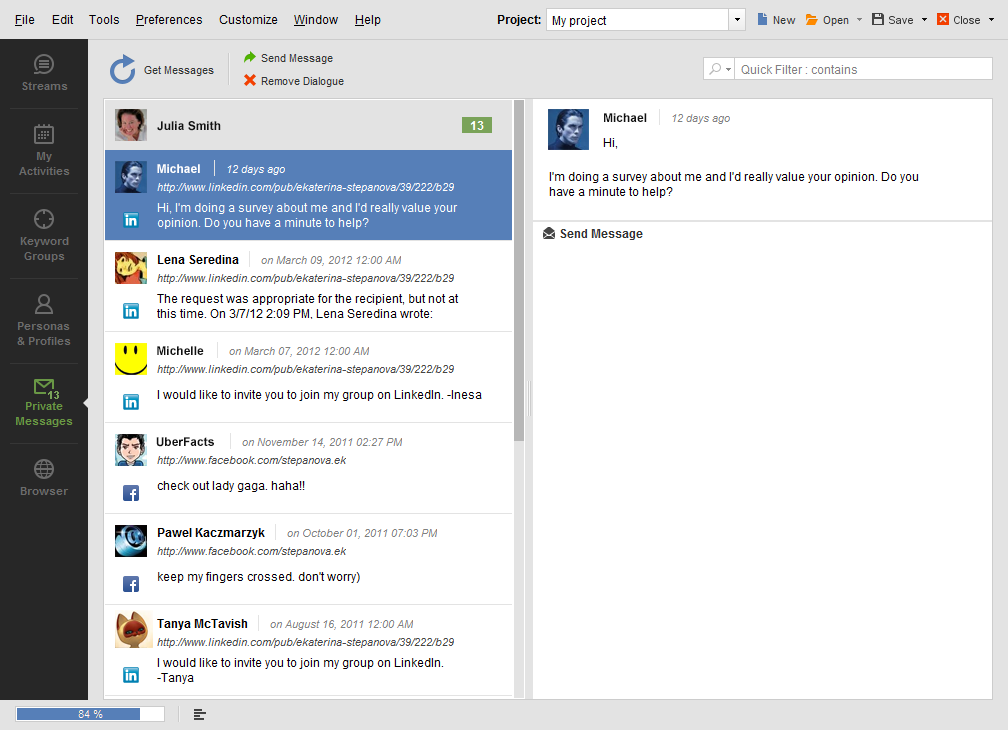Screen dimensions: 1008x730
Task: Click Julia Smith's avatar thumbnail
Action: [x=130, y=125]
